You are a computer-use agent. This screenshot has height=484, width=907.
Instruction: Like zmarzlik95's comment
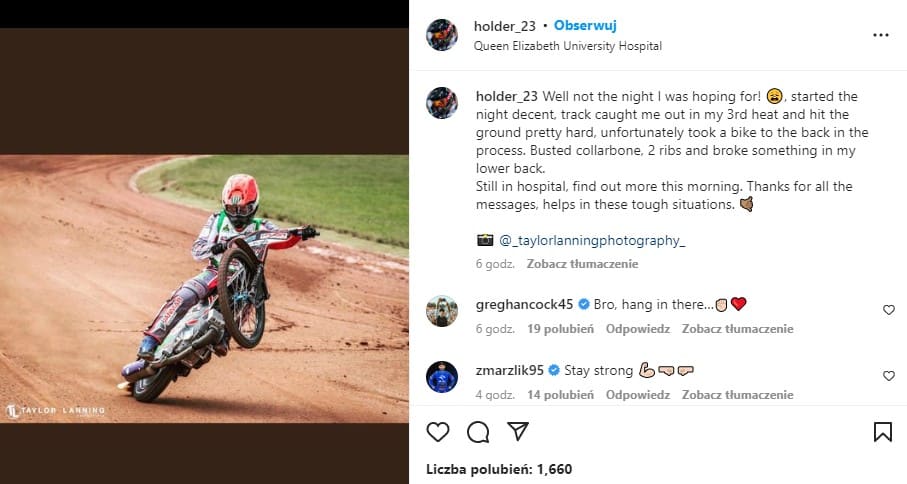click(888, 376)
